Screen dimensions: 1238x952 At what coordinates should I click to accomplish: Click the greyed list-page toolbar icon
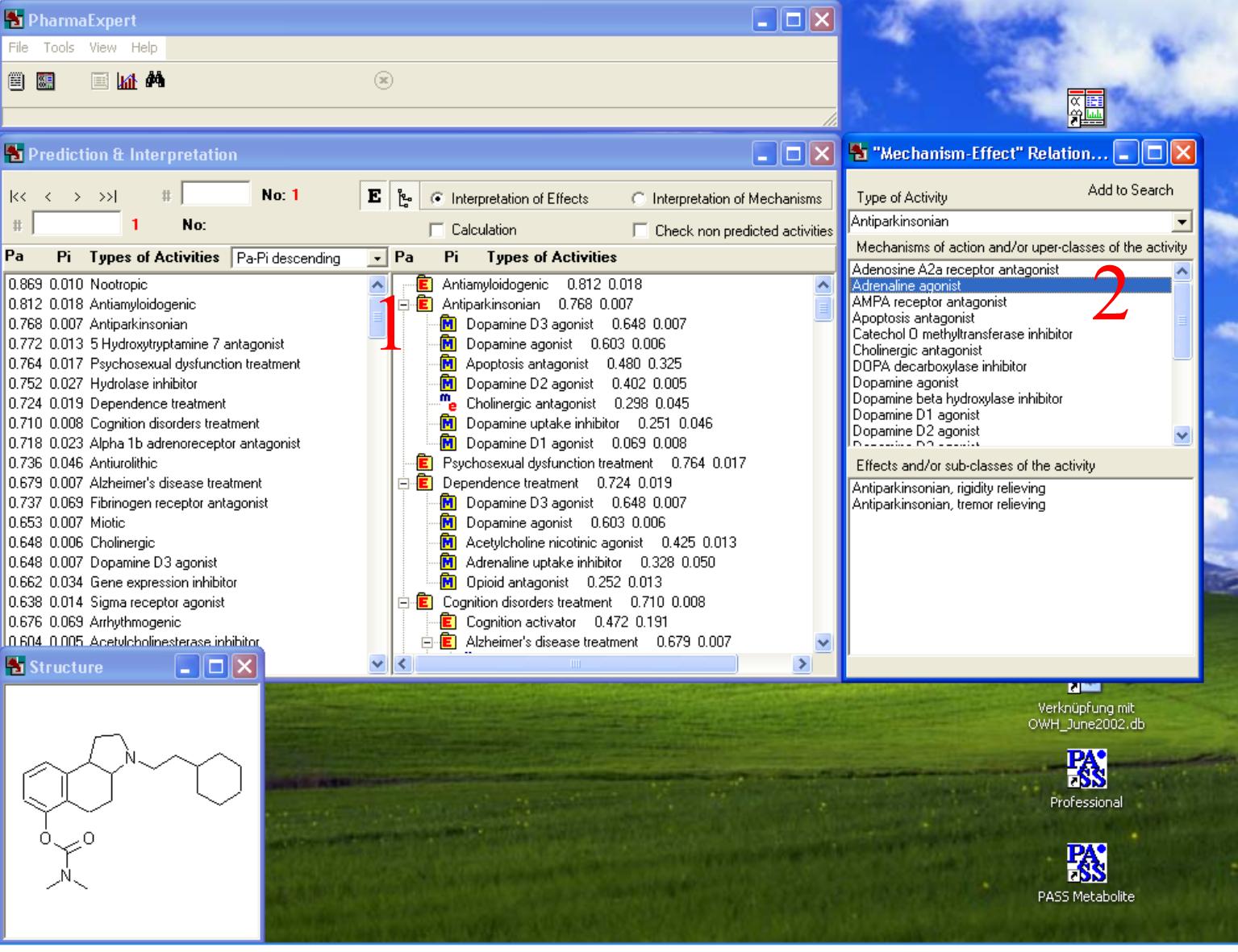[x=99, y=81]
